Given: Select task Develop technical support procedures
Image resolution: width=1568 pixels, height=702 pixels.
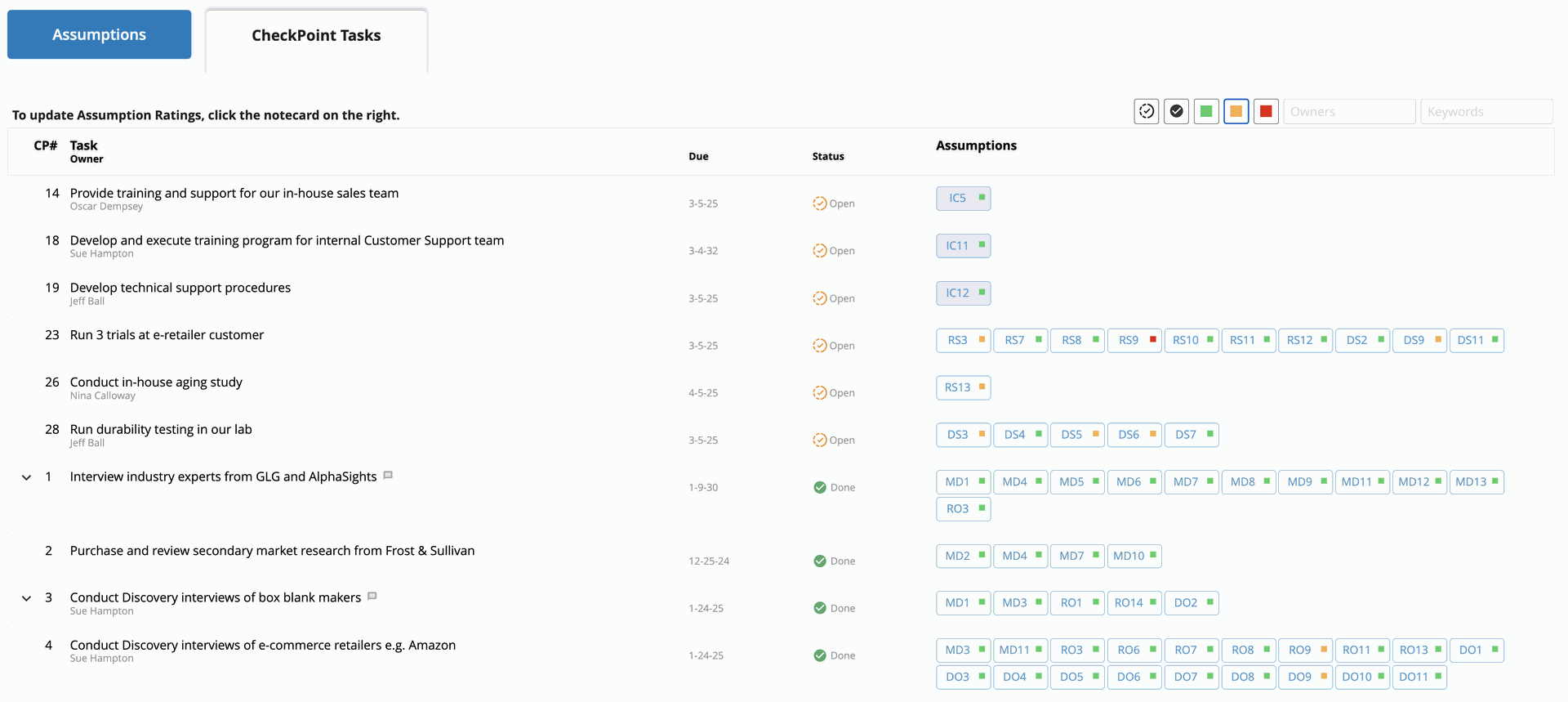Looking at the screenshot, I should [x=180, y=288].
